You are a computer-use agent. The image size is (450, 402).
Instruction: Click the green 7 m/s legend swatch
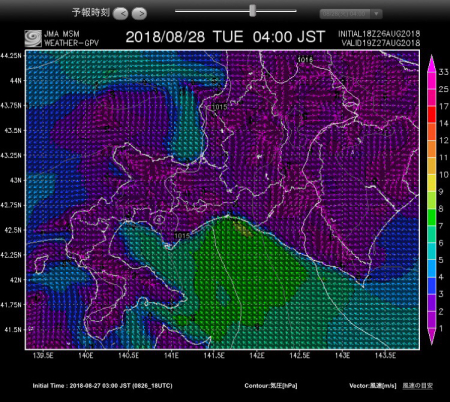432,217
